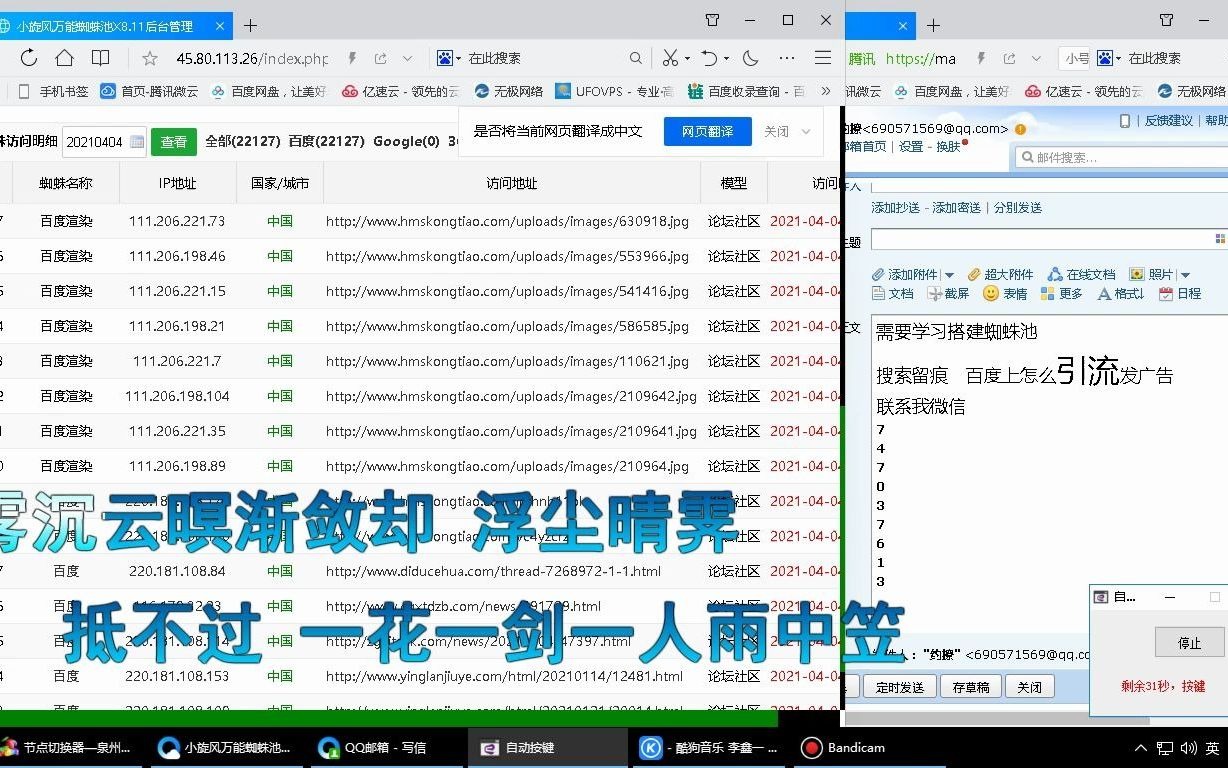
Task: Open UFOVPS bookmark
Action: (x=616, y=91)
